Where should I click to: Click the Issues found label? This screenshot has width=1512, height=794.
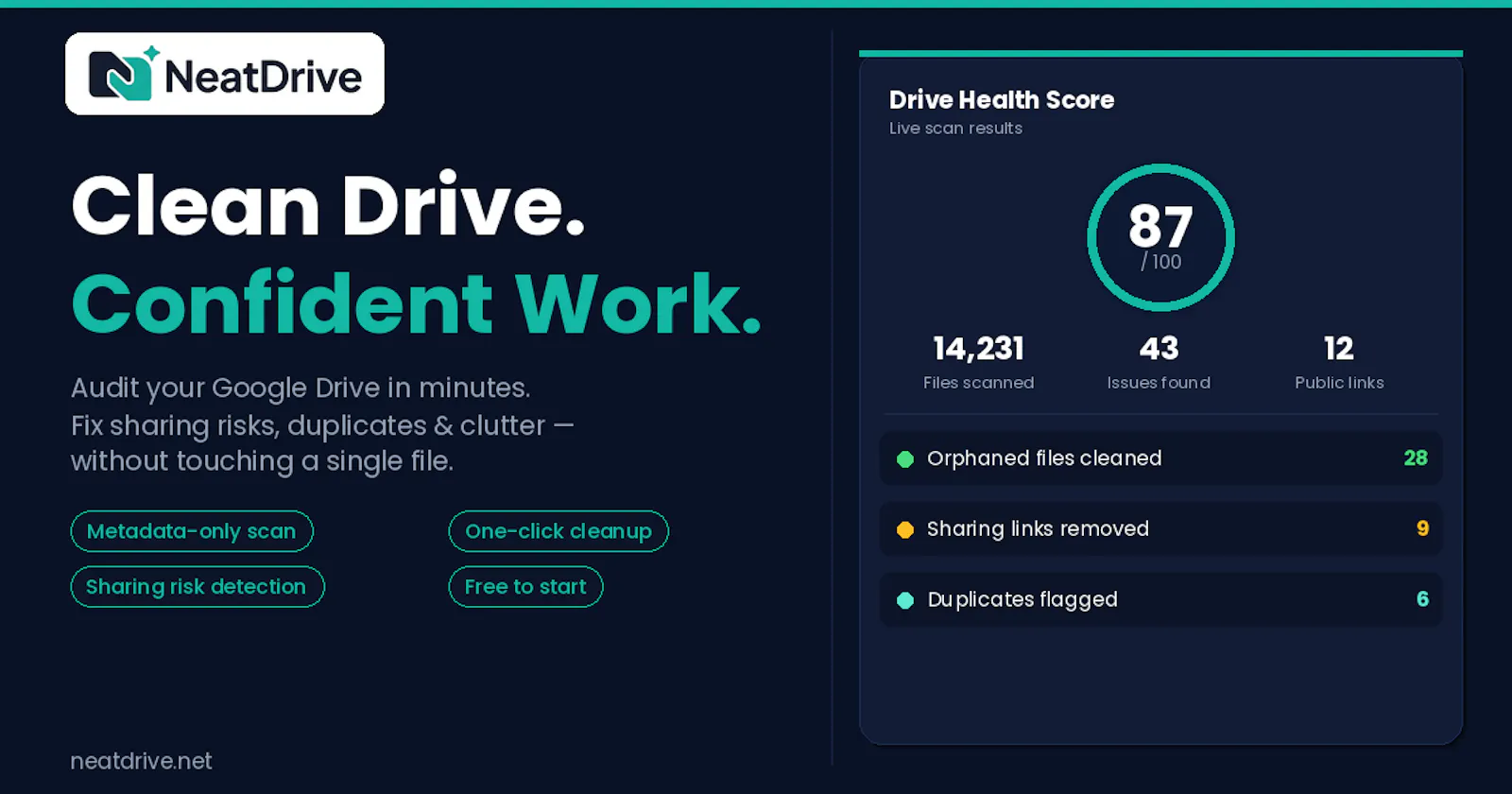pos(1159,383)
